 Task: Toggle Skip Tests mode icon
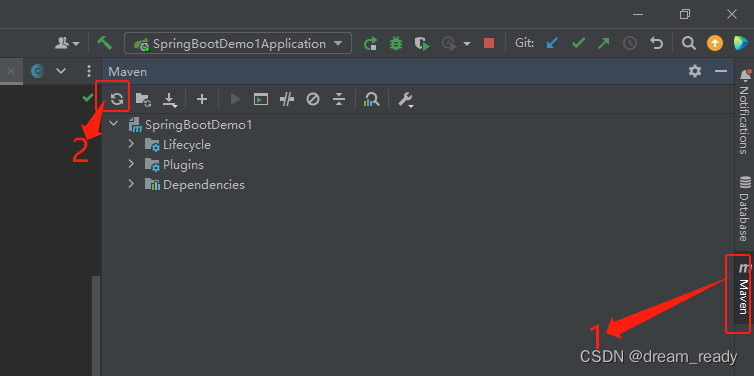(313, 99)
